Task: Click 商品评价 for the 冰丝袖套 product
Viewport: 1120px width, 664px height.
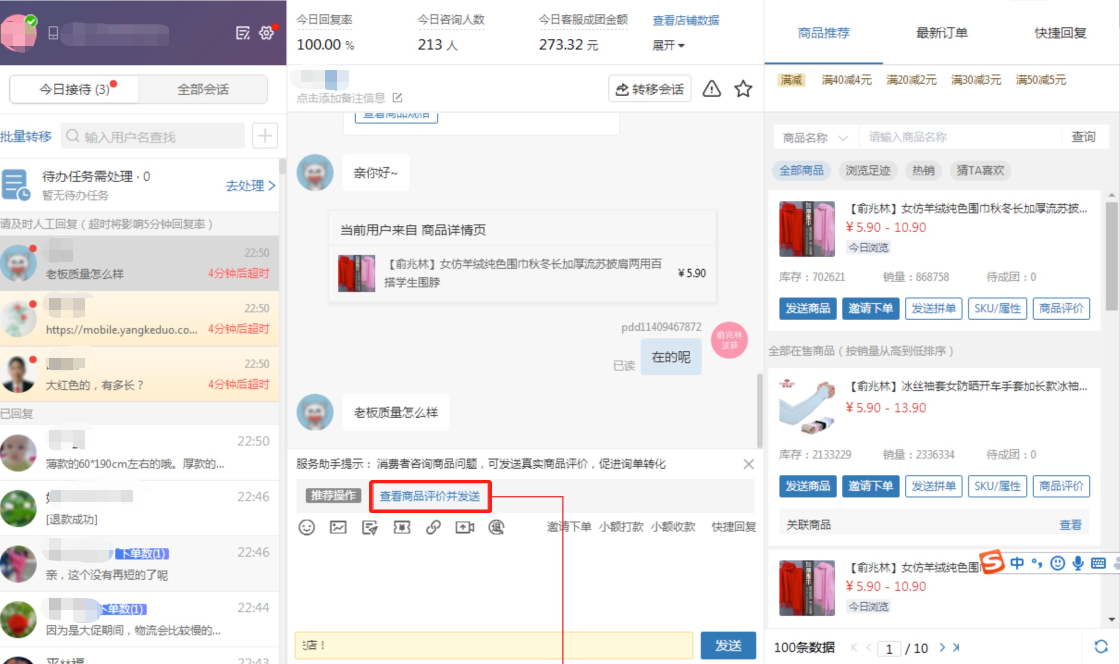Action: [x=1061, y=486]
